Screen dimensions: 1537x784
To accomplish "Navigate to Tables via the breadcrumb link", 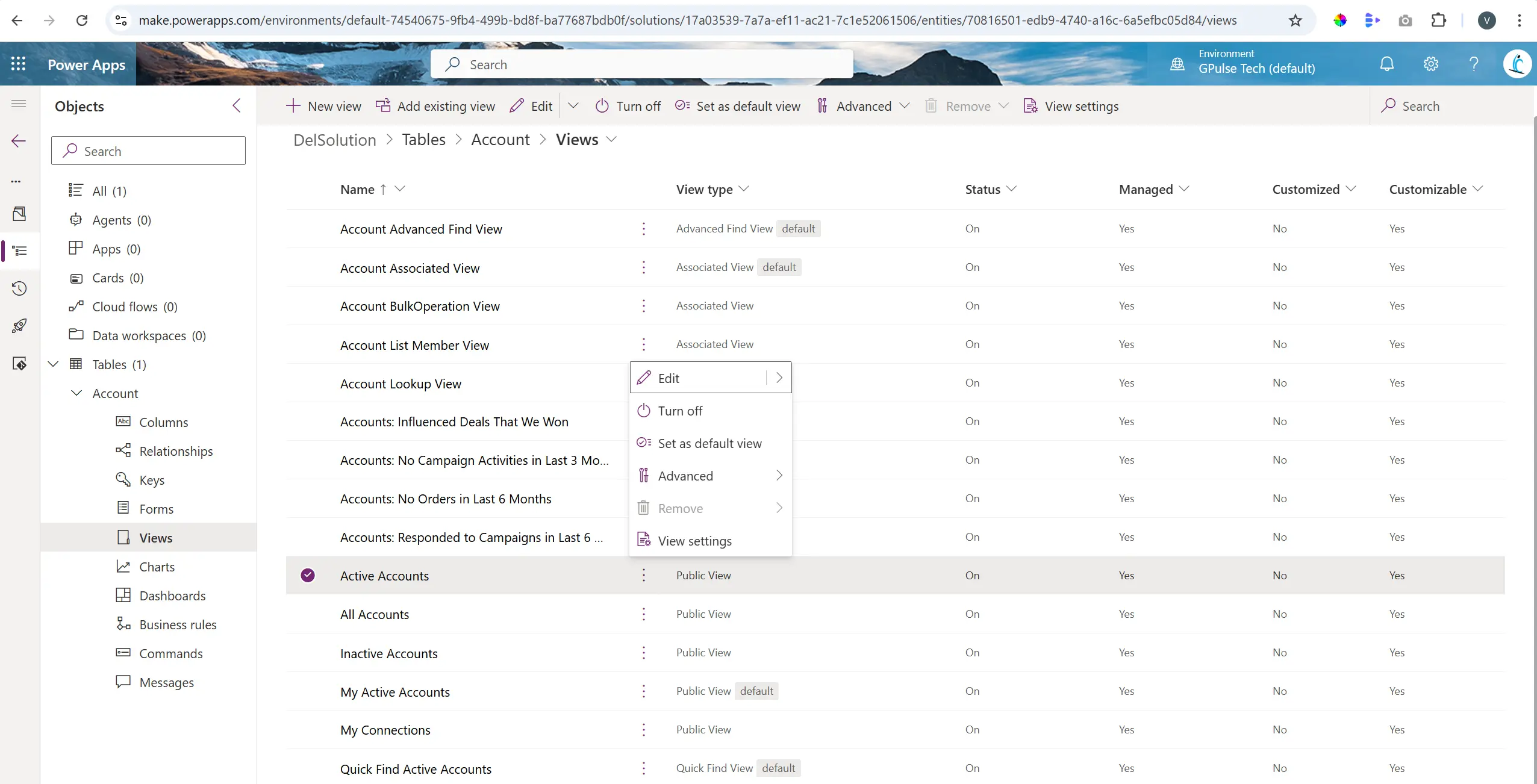I will 423,139.
